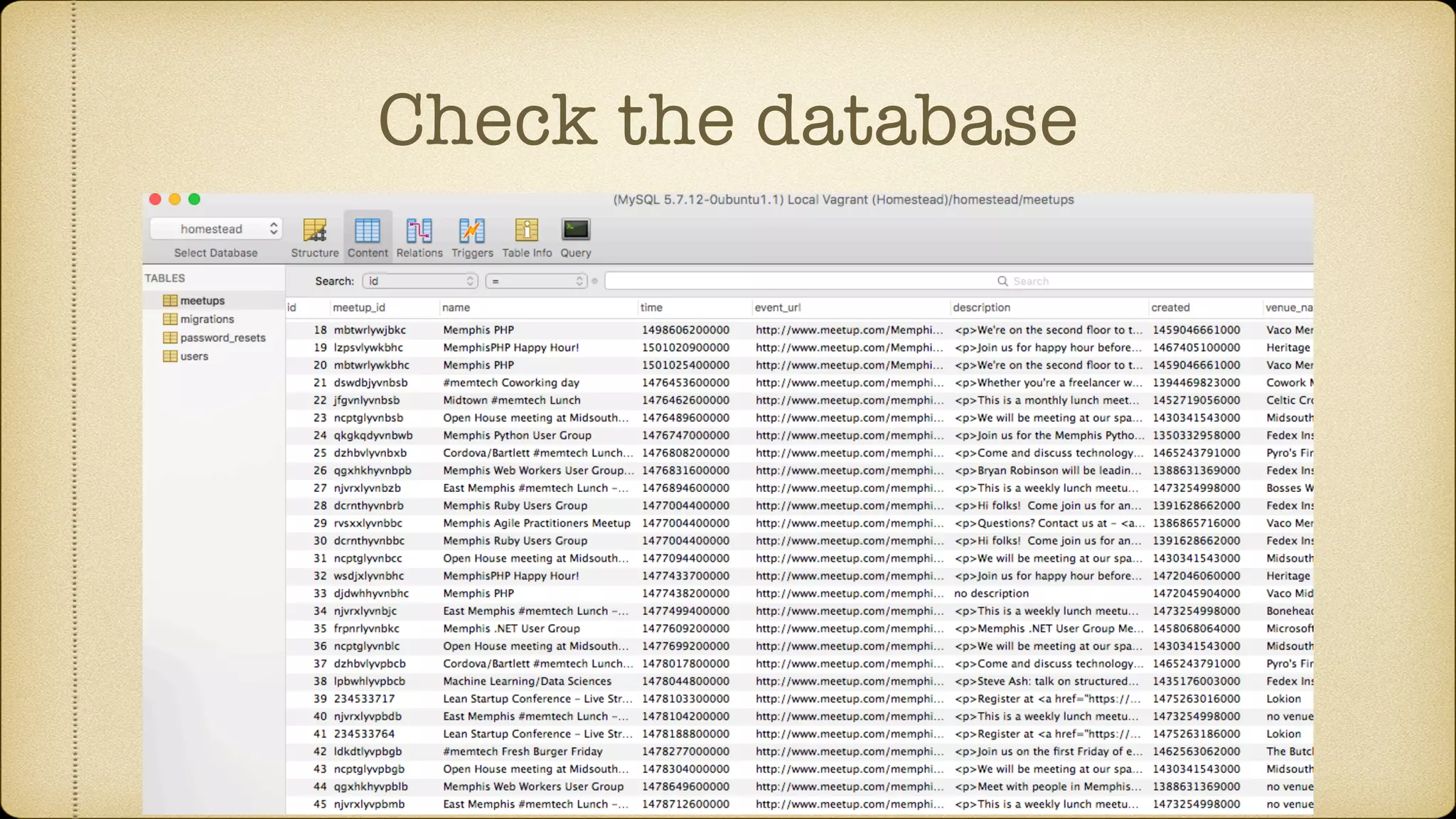The width and height of the screenshot is (1456, 819).
Task: Sort by the created column header
Action: click(1206, 308)
